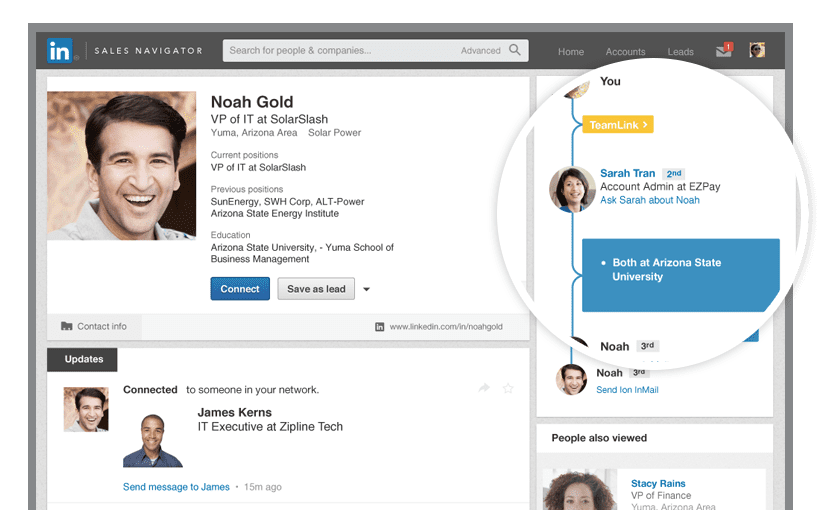Screen dimensions: 818x510
Task: Click 'VP of IT at SolarSlash' headline
Action: [269, 119]
